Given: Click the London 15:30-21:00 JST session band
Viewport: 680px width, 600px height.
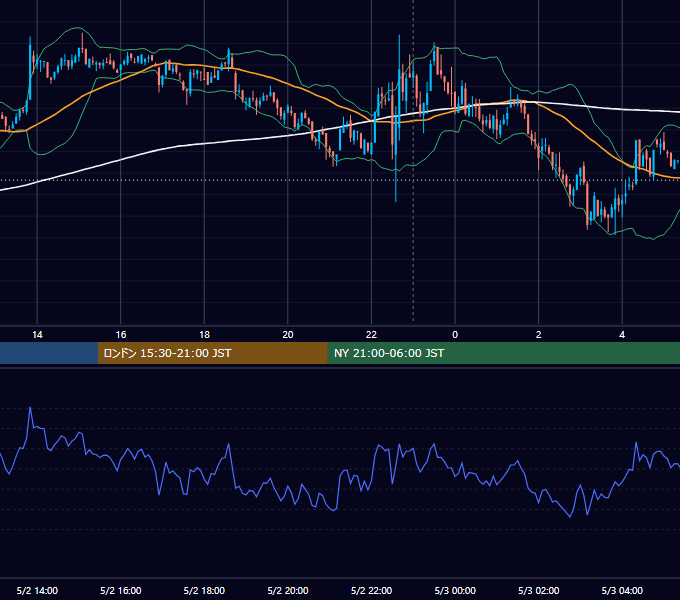Looking at the screenshot, I should coord(212,353).
